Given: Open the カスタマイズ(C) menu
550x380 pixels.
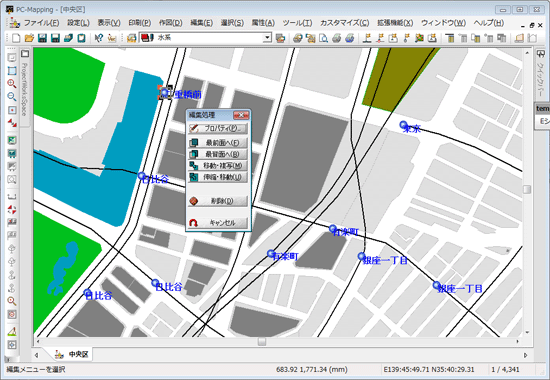Looking at the screenshot, I should tap(344, 23).
